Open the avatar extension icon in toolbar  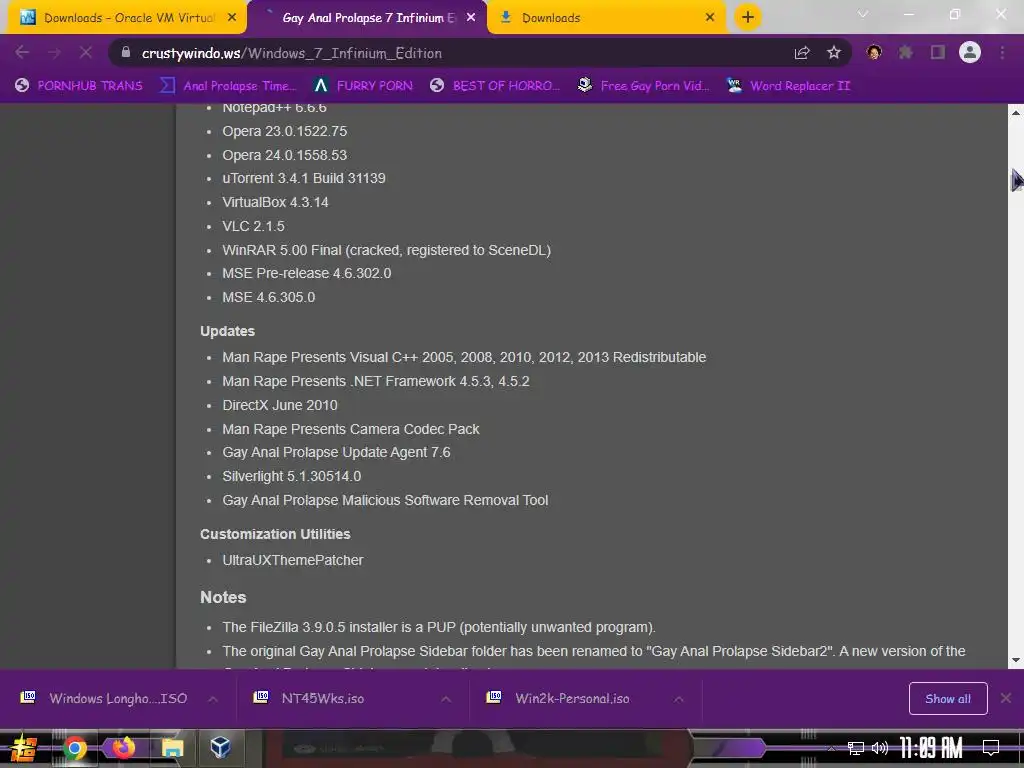(874, 52)
